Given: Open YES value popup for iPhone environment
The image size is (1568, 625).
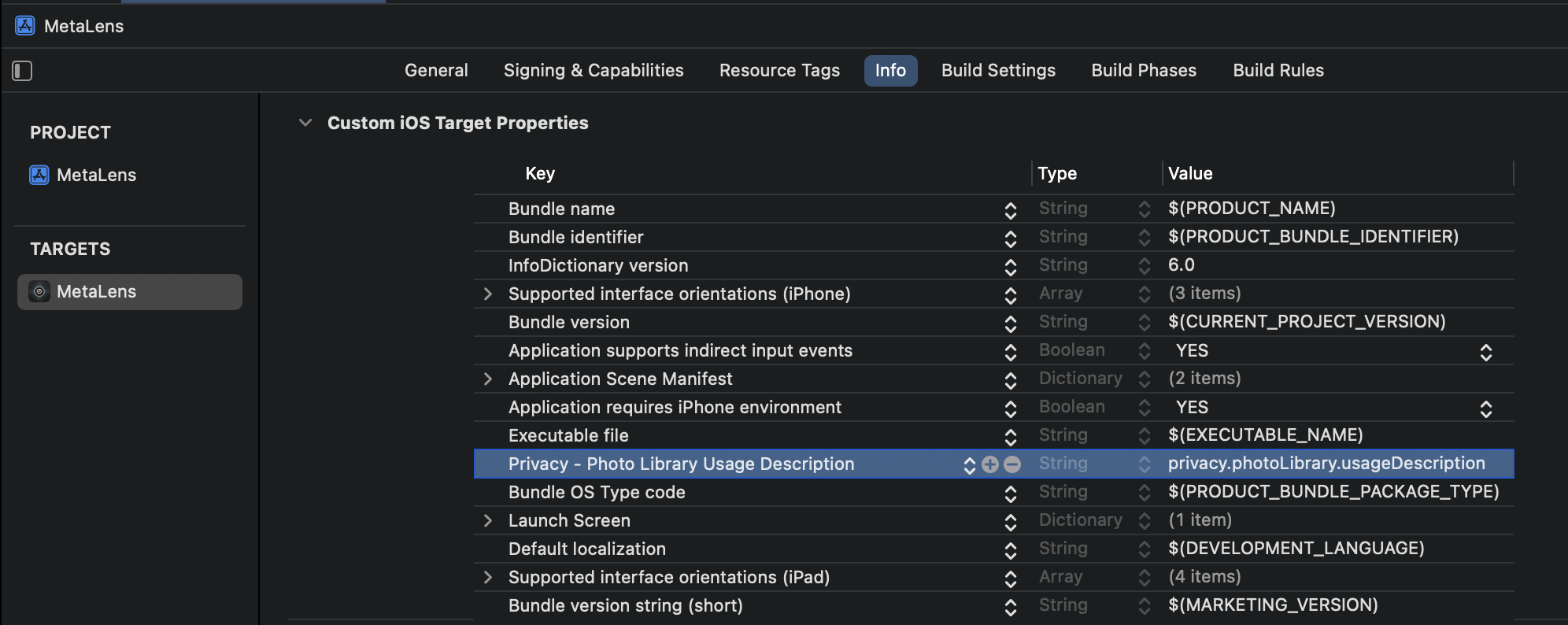Looking at the screenshot, I should (x=1485, y=409).
